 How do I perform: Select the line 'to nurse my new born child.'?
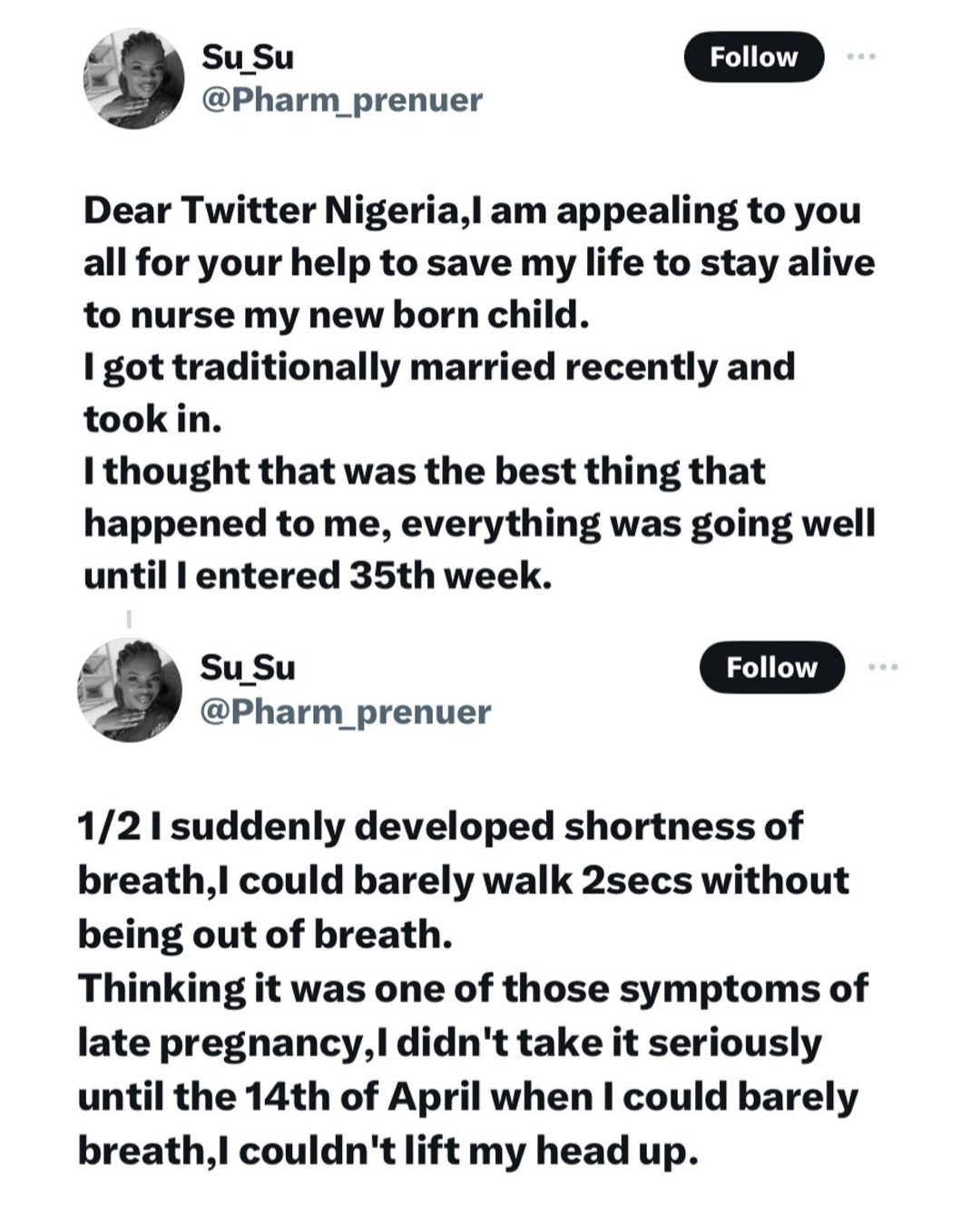pos(337,315)
